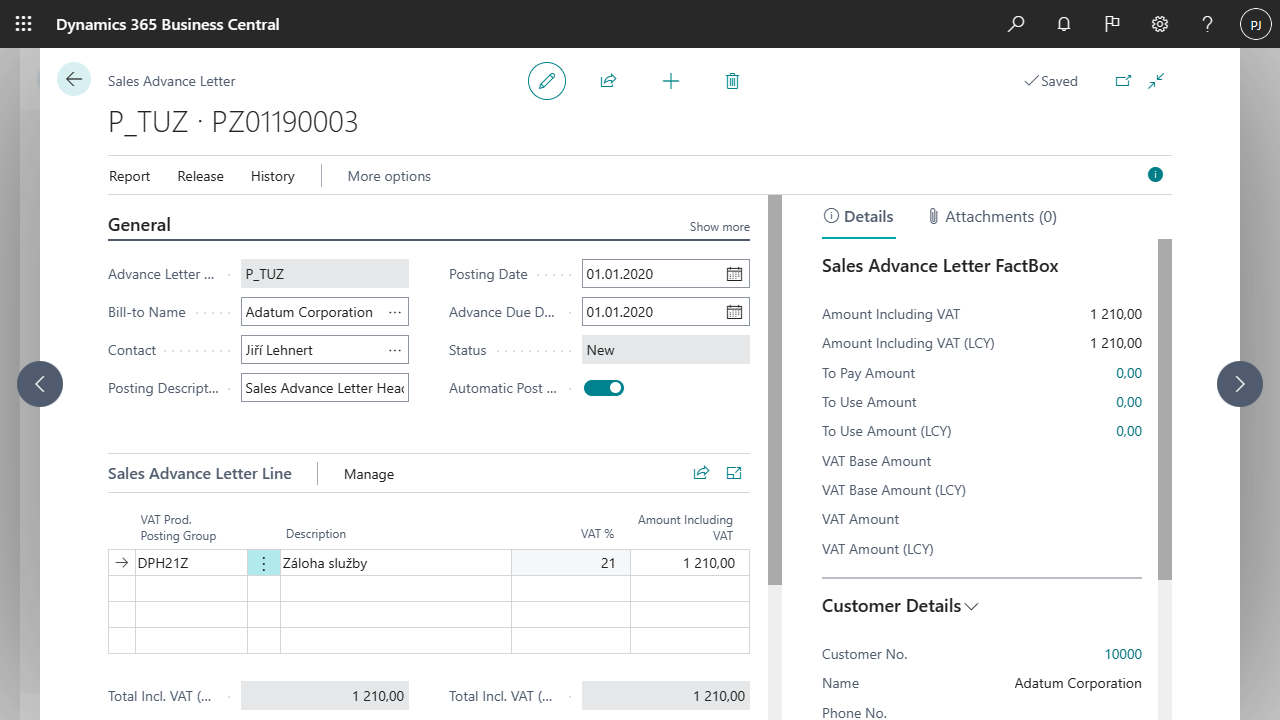This screenshot has width=1280, height=720.
Task: Open the app launcher waffle menu
Action: 24,24
